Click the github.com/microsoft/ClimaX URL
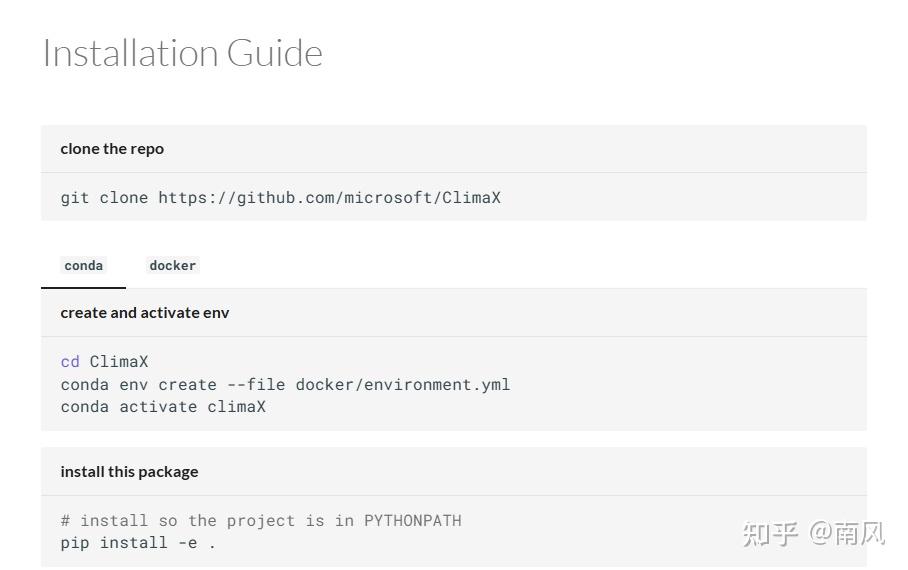 (329, 197)
